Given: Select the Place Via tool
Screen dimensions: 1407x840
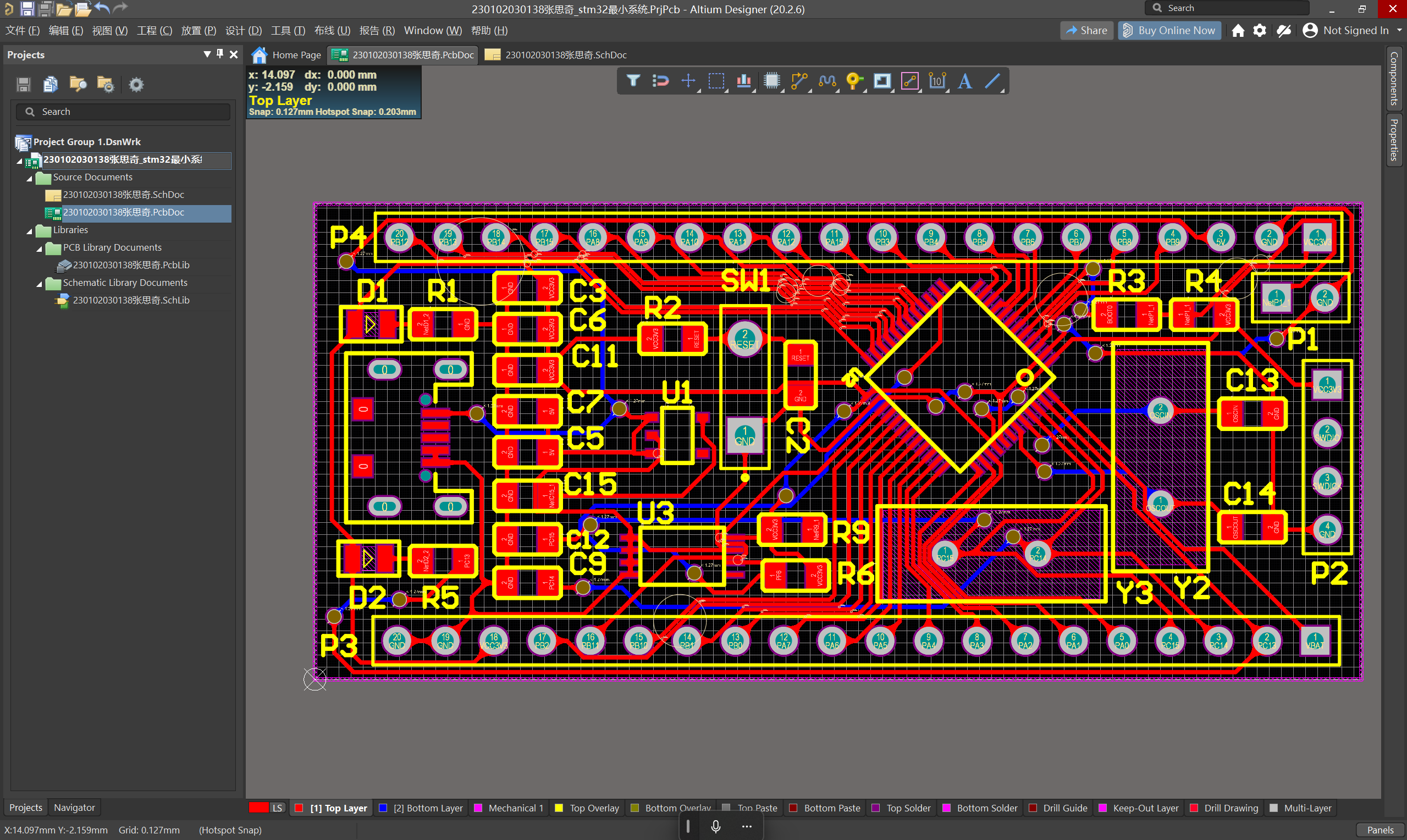Looking at the screenshot, I should coord(854,81).
